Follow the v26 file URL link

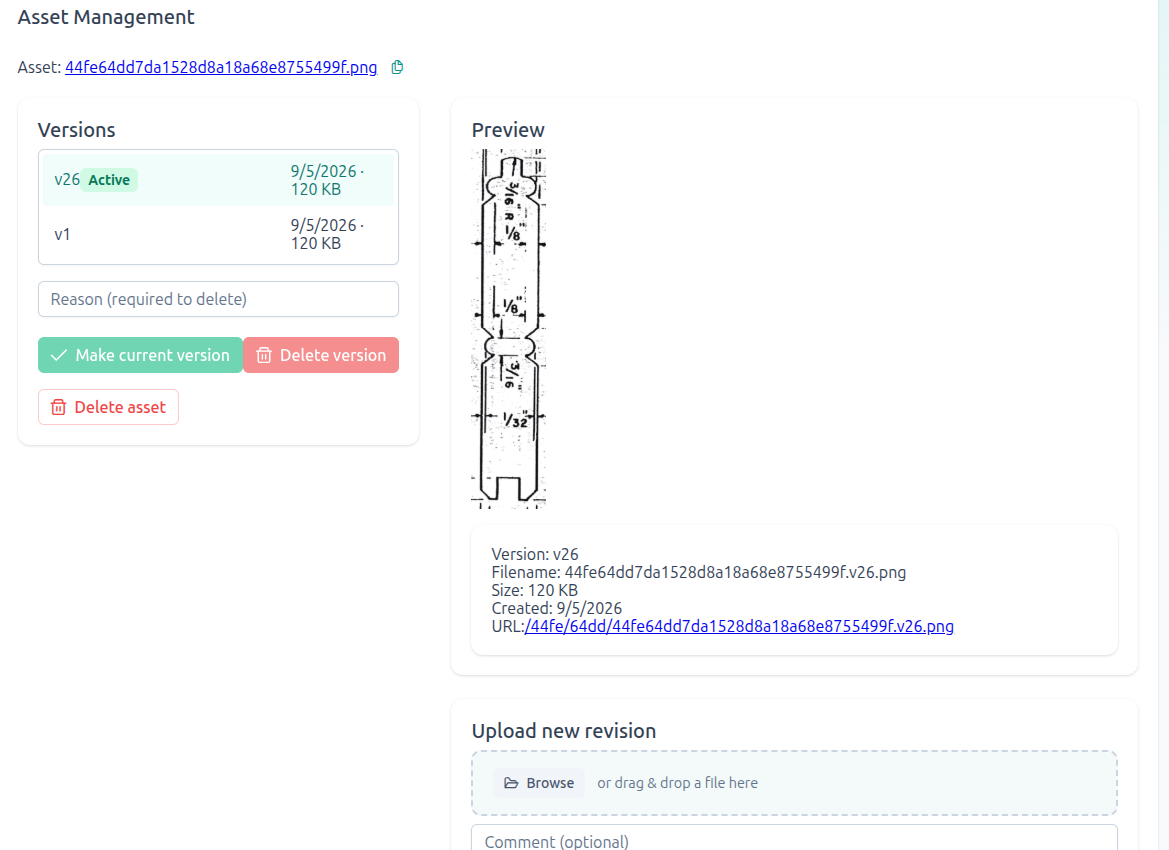[x=739, y=626]
